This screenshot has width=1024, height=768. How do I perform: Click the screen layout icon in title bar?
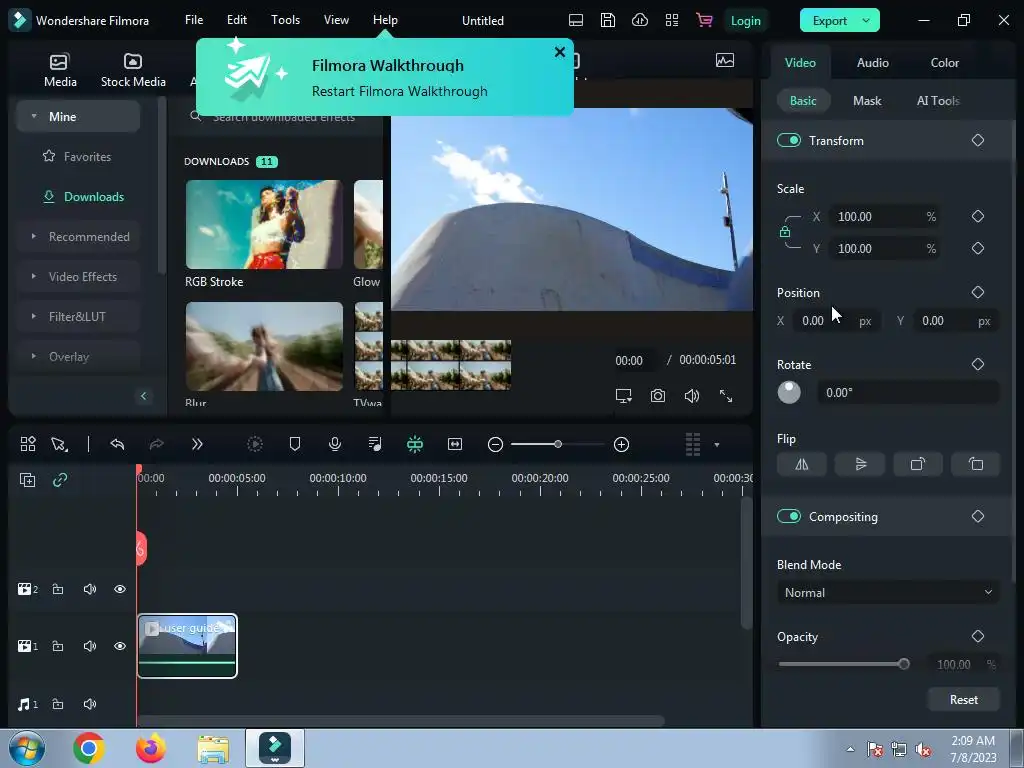tap(575, 20)
